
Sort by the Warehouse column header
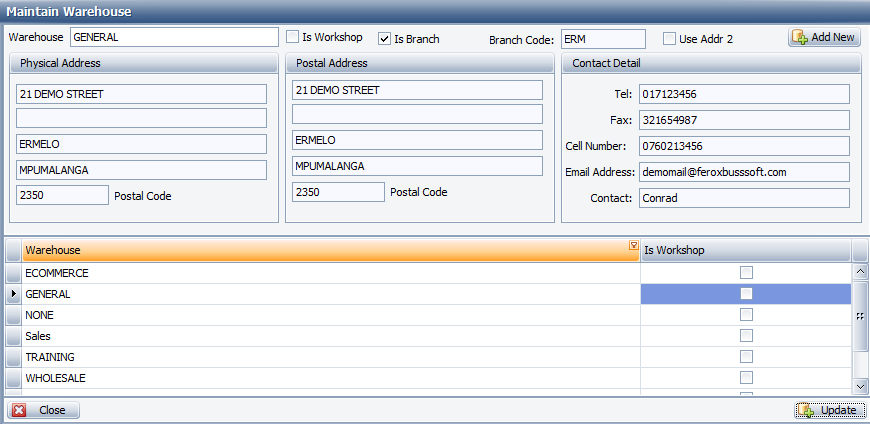(x=331, y=250)
